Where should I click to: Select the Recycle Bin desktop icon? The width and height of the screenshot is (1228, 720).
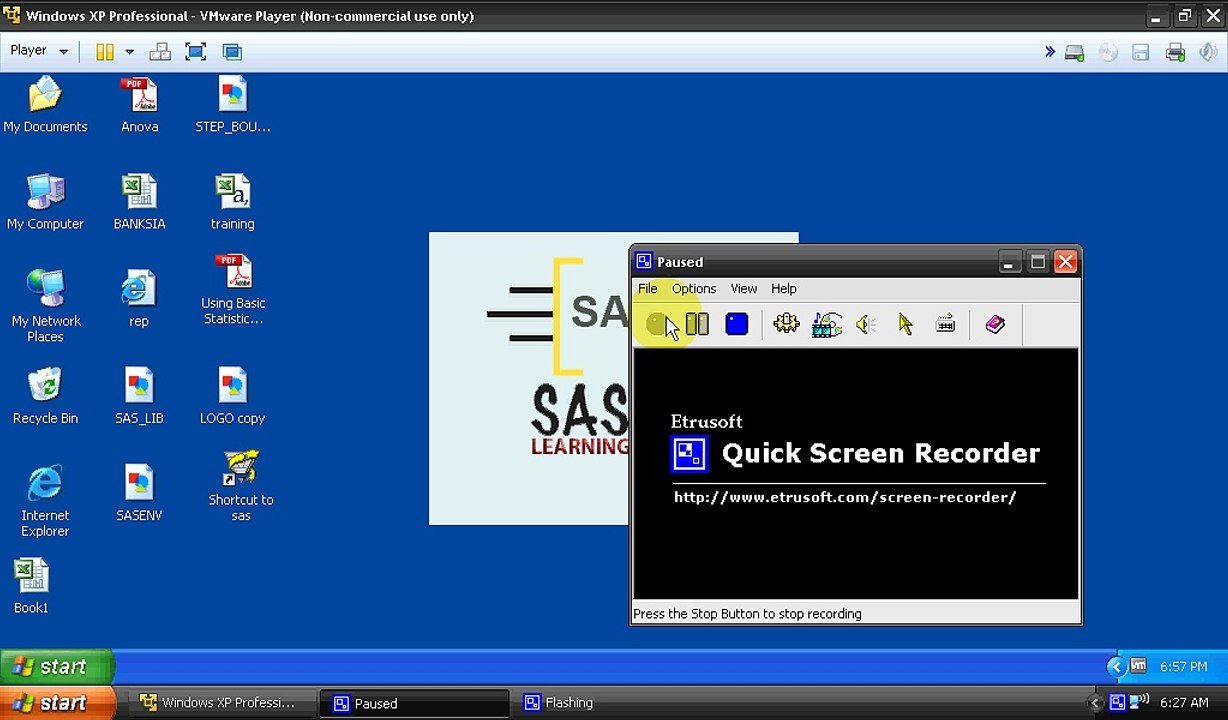click(x=45, y=397)
